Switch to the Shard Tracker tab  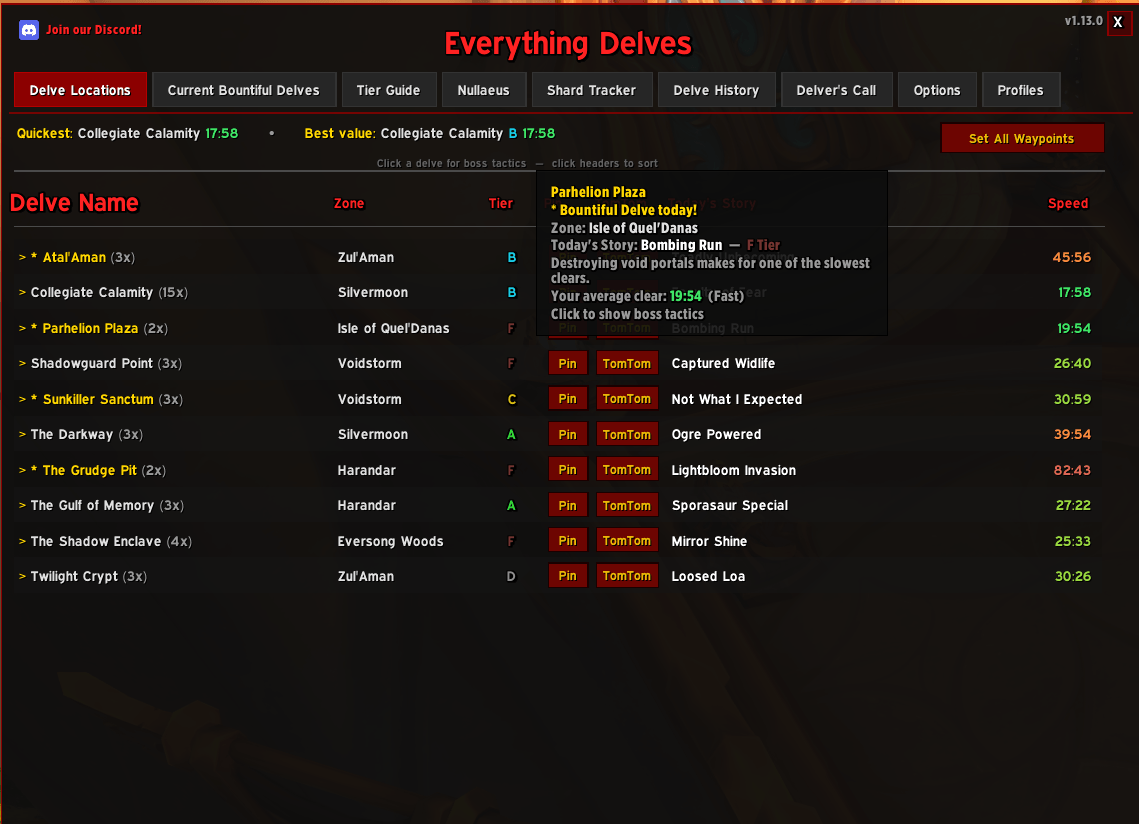point(591,90)
